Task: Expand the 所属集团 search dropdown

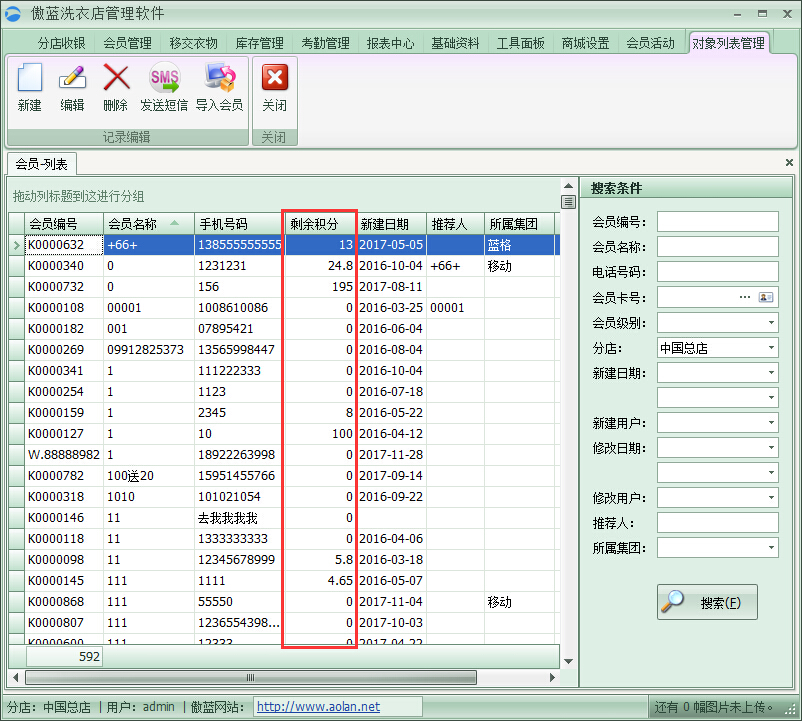Action: pyautogui.click(x=771, y=548)
